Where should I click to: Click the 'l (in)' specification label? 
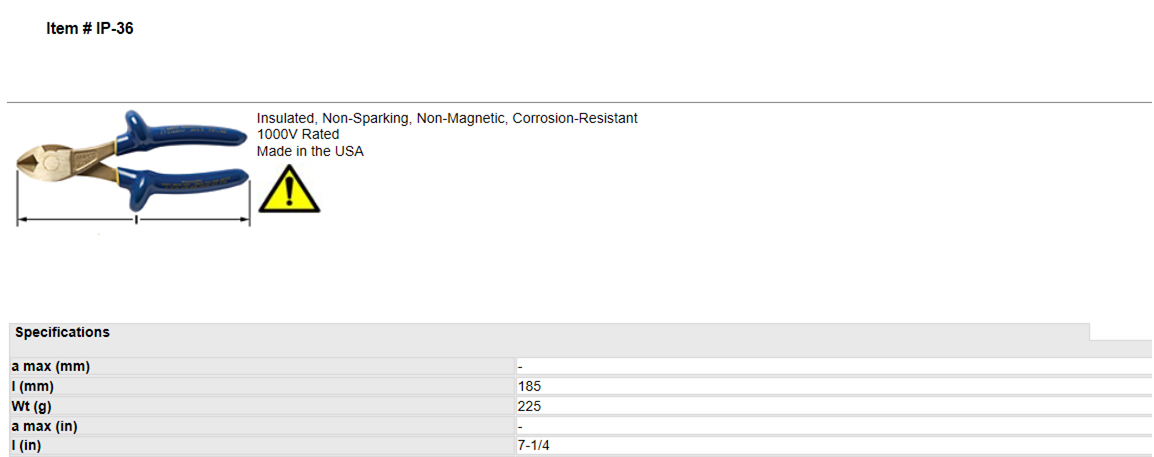click(x=263, y=446)
